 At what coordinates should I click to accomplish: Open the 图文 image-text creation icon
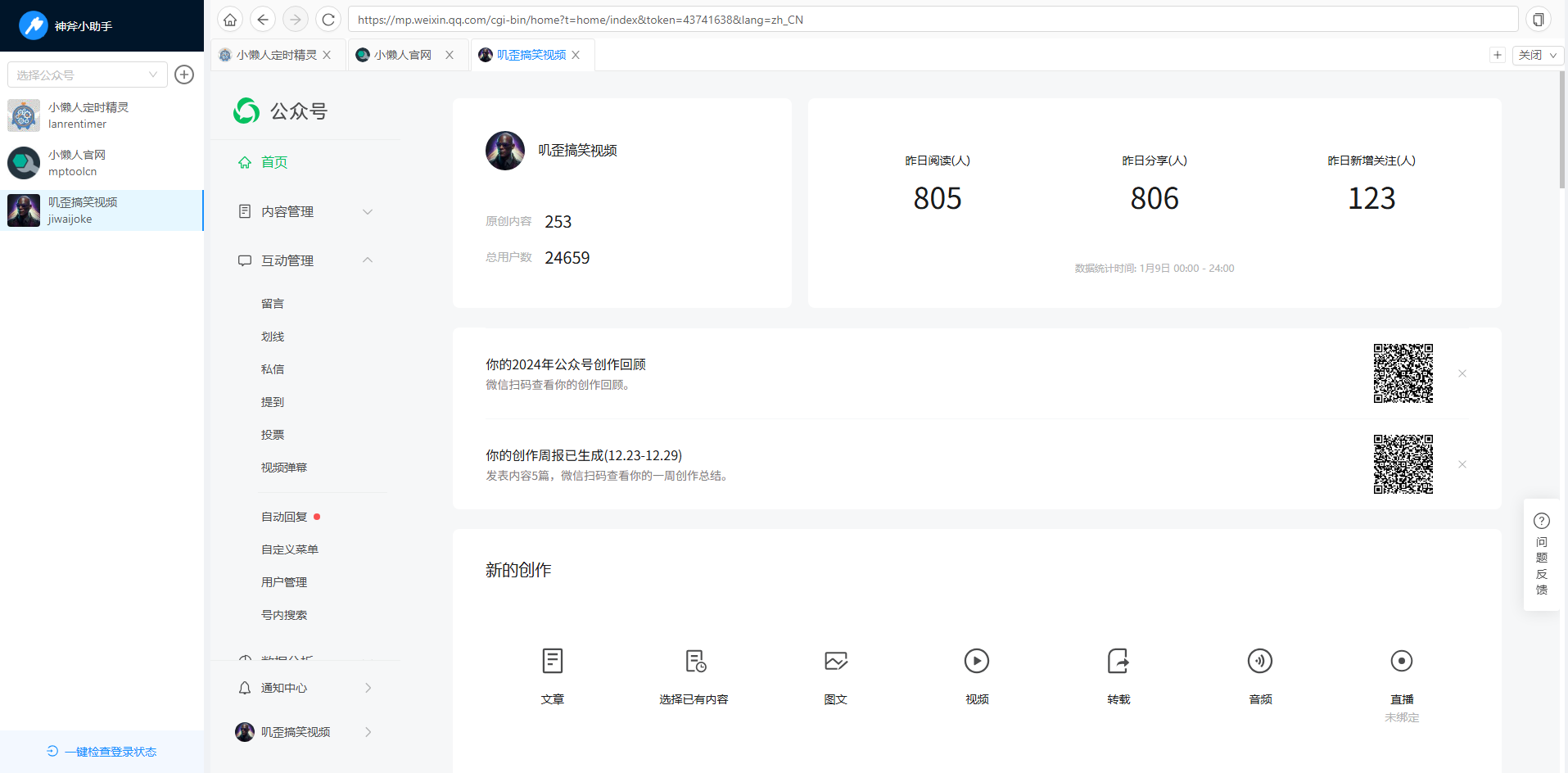[x=835, y=661]
